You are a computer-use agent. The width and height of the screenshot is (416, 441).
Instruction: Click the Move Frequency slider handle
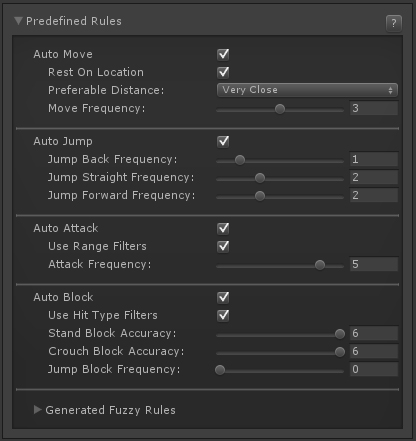pos(280,109)
